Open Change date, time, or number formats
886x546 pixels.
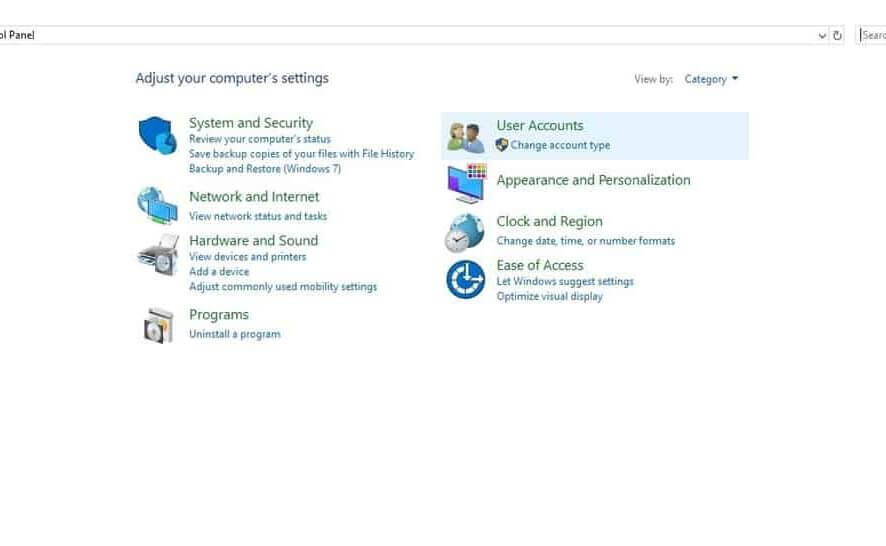585,241
